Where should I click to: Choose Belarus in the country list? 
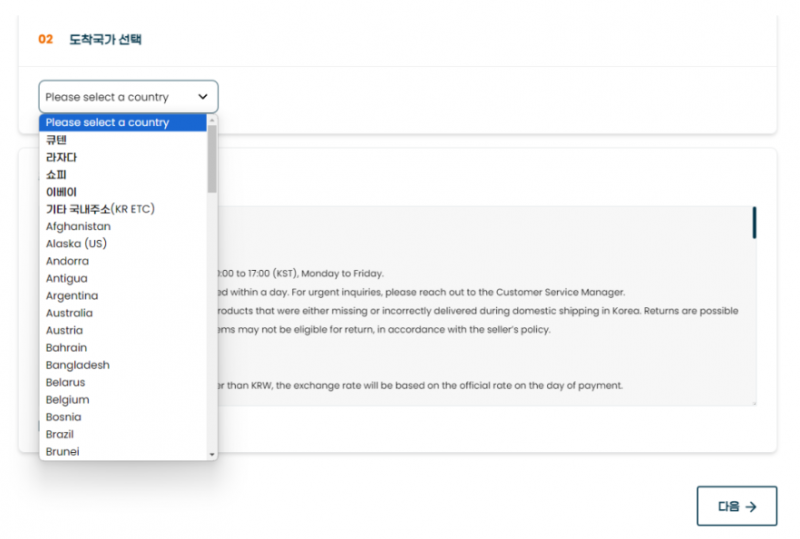point(123,383)
